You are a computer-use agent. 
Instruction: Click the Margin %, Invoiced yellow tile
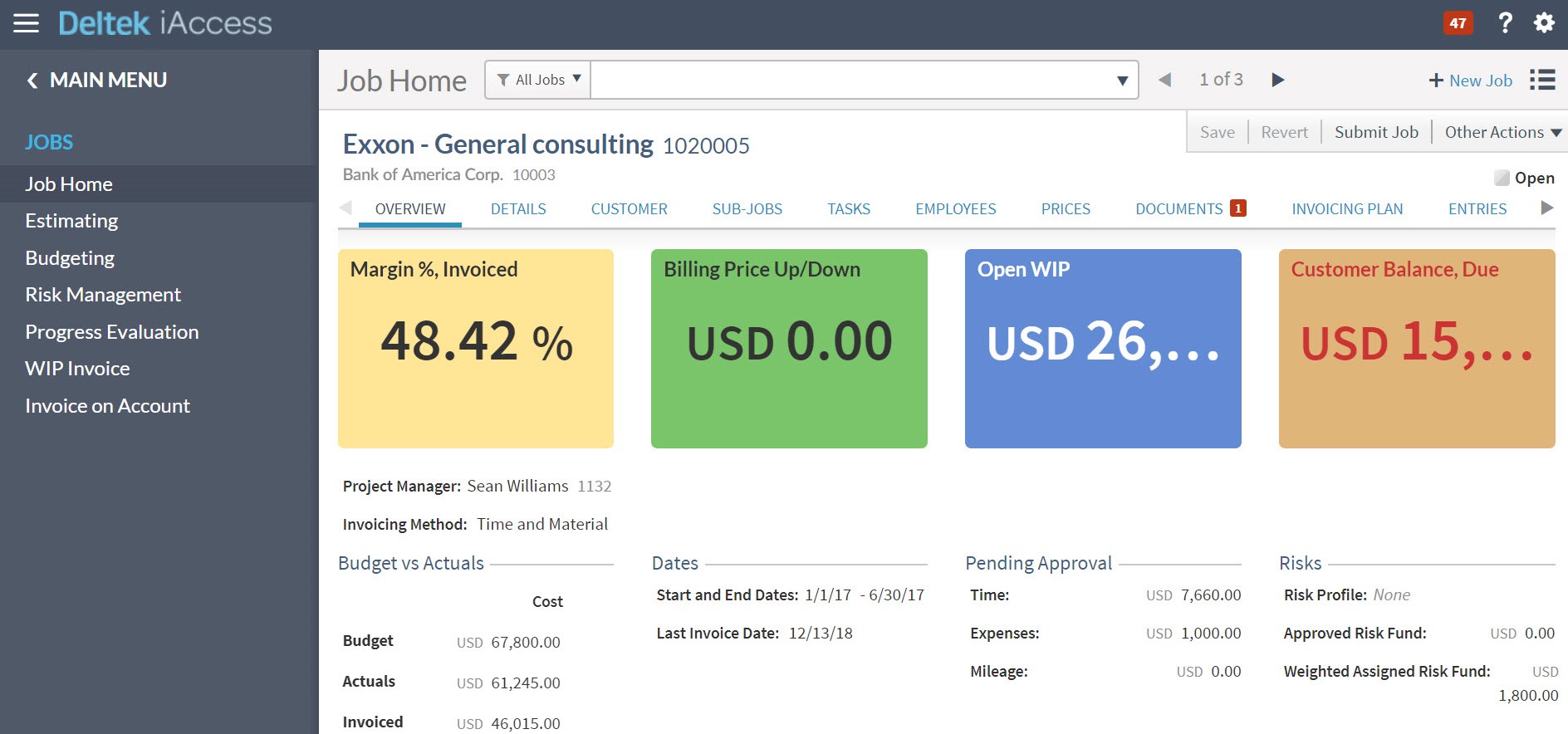click(476, 349)
